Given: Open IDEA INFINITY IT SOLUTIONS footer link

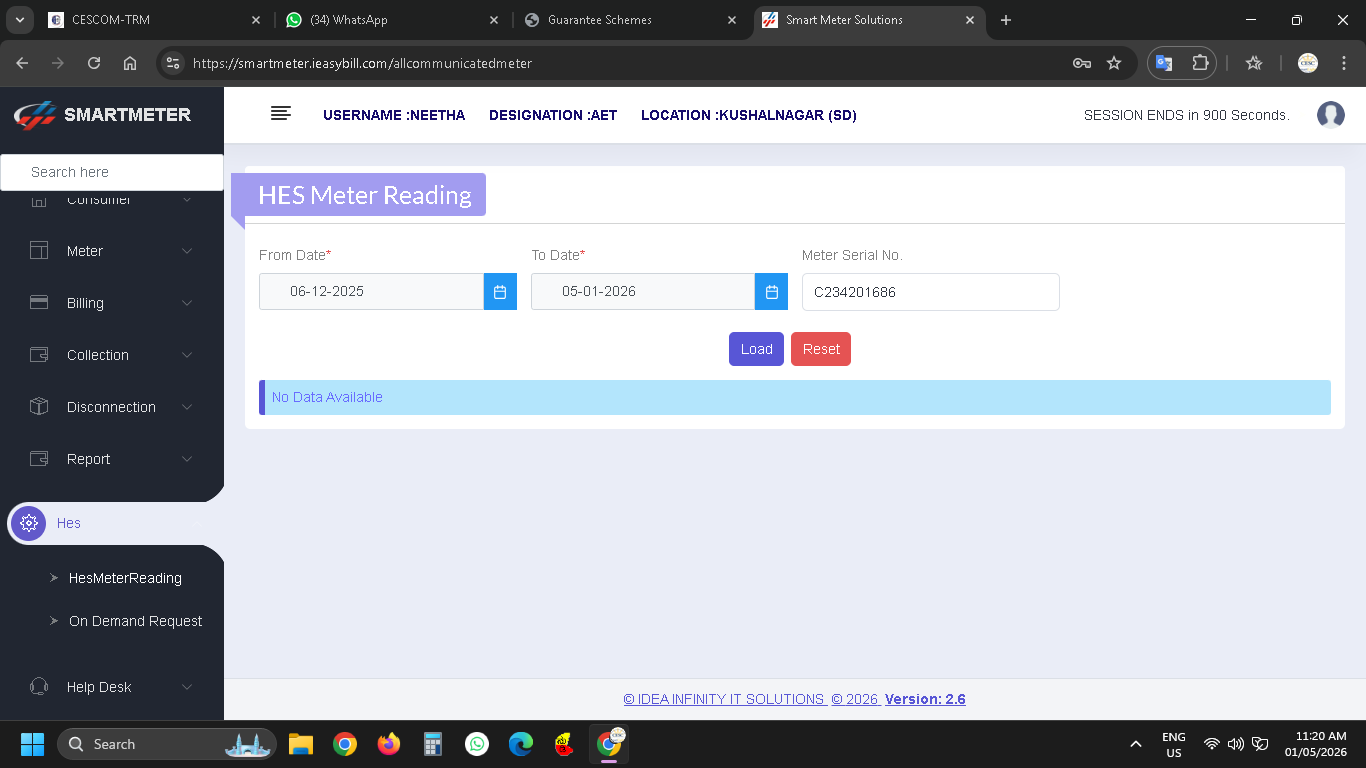Looking at the screenshot, I should (x=726, y=699).
